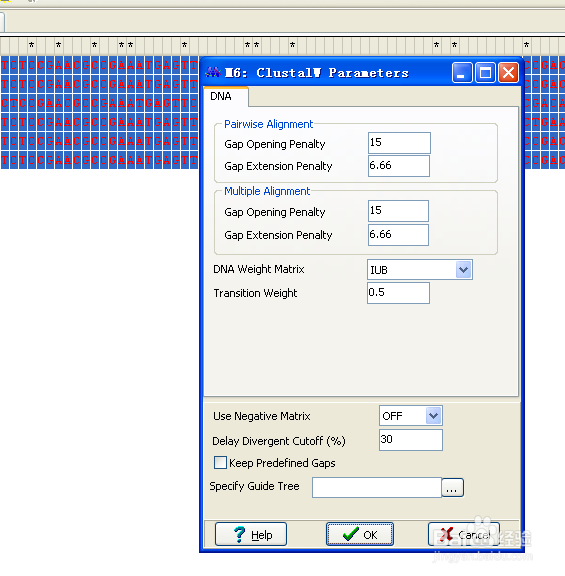Close the ClustalW Parameters dialog

click(x=508, y=73)
